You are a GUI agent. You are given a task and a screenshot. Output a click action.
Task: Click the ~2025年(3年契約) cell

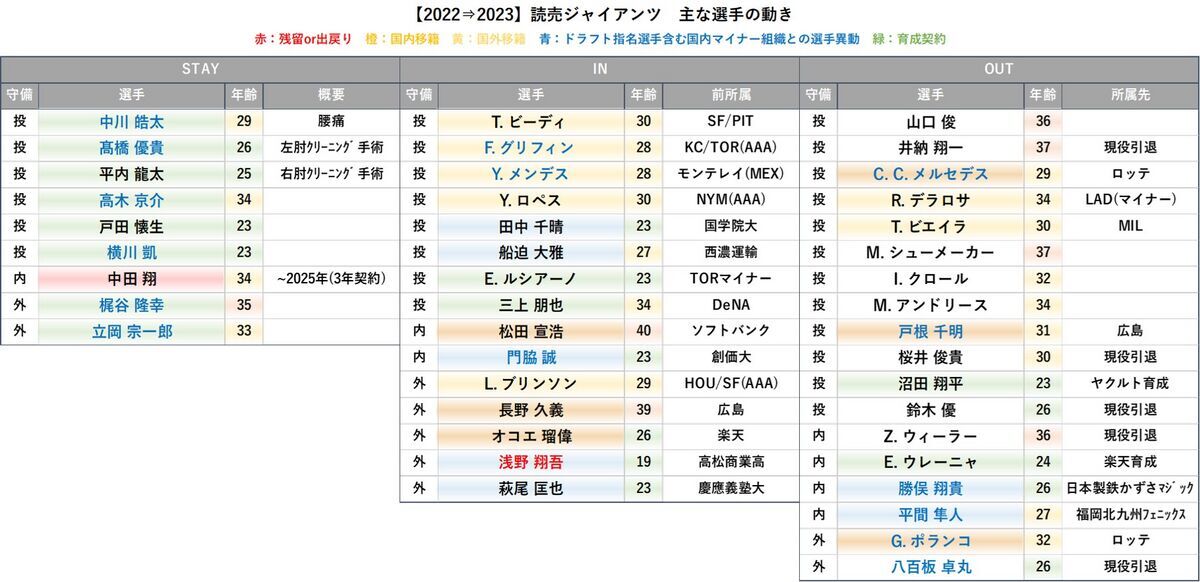tap(330, 279)
